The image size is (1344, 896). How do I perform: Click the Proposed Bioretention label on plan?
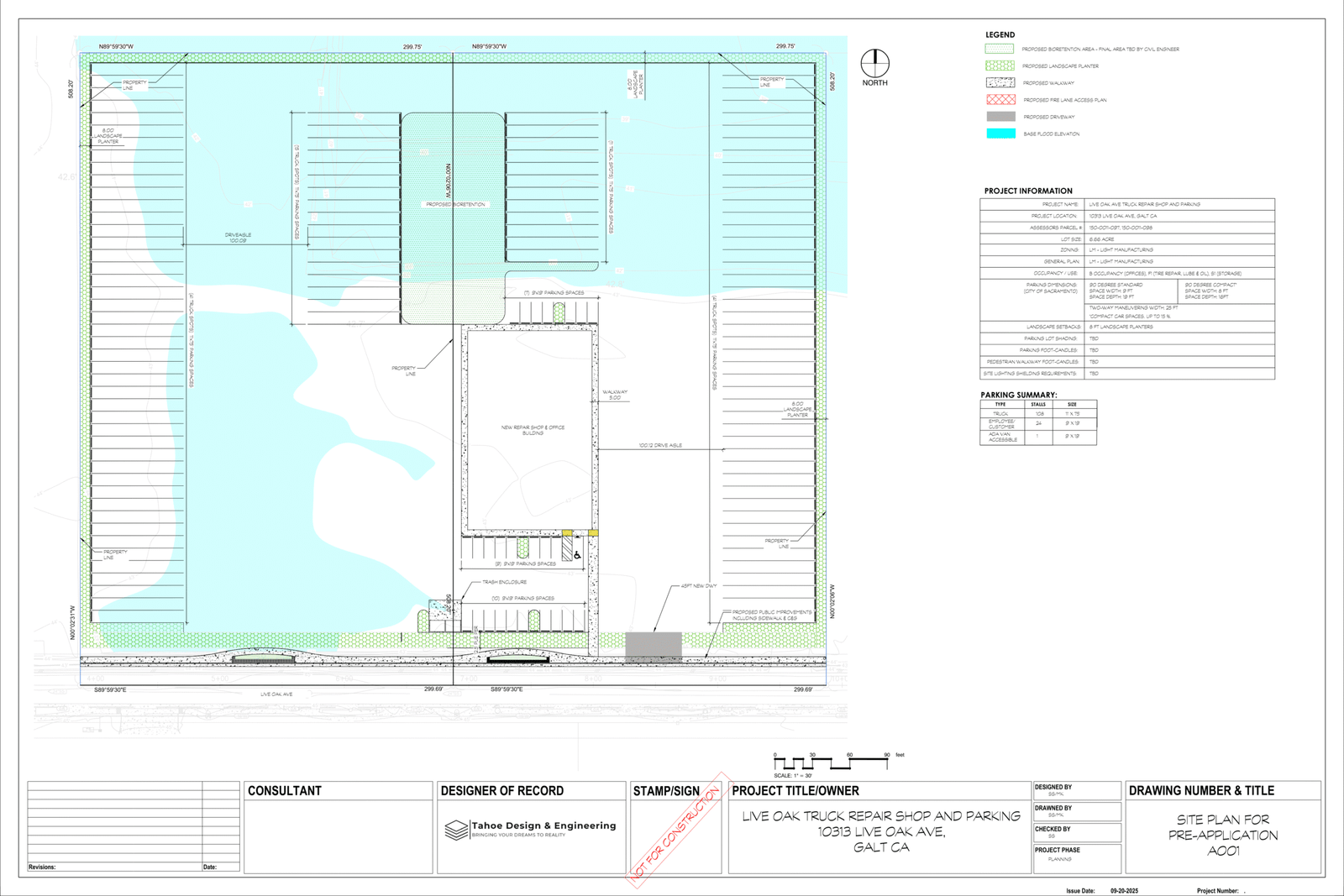tap(455, 204)
